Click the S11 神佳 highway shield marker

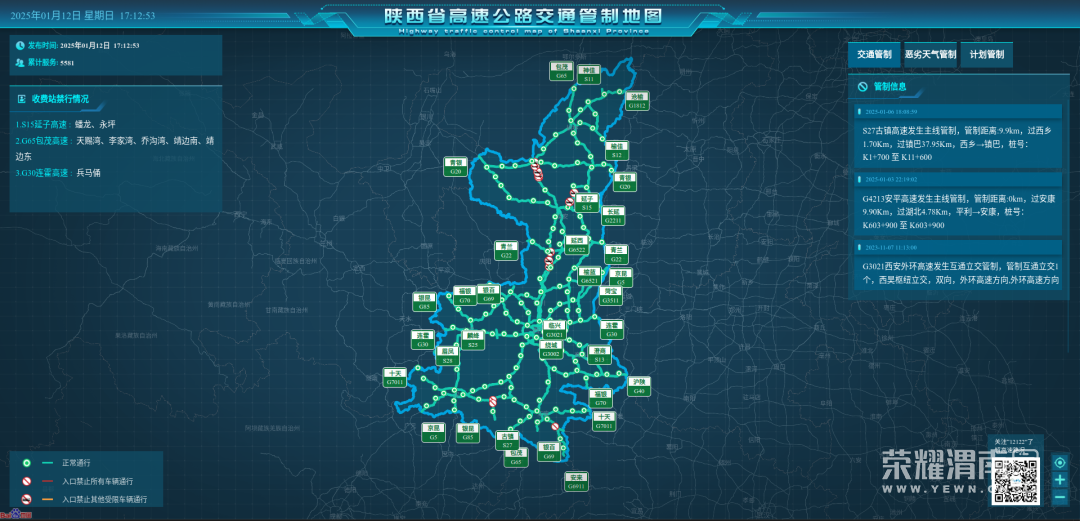(x=590, y=75)
